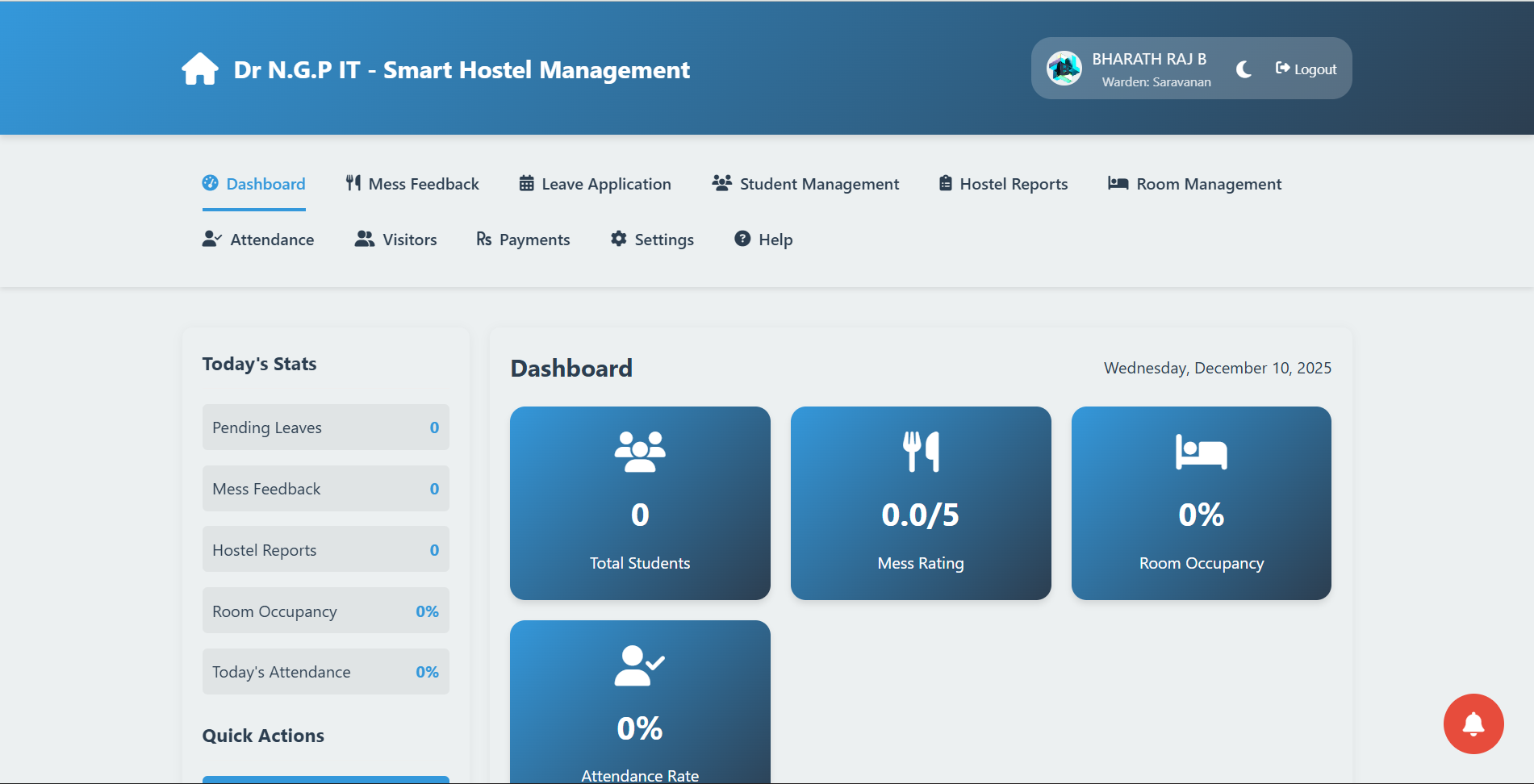Select the Payments rupee icon

point(483,239)
